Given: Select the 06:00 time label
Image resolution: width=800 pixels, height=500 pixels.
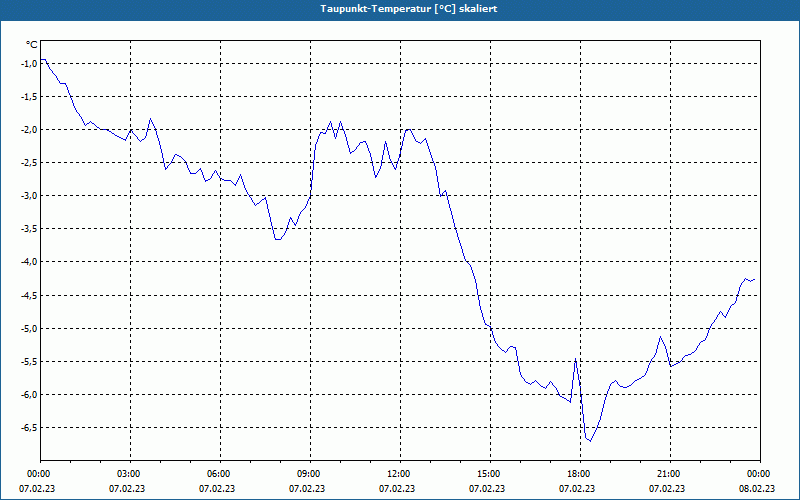Looking at the screenshot, I should pos(220,474).
